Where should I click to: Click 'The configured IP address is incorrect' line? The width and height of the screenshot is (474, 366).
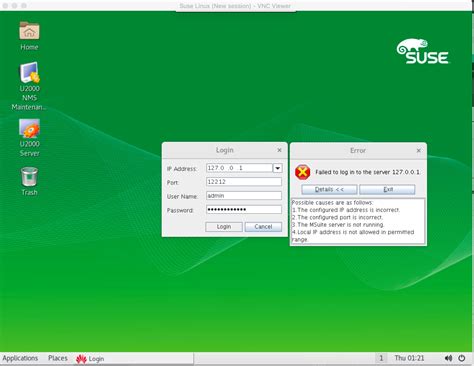pos(346,210)
